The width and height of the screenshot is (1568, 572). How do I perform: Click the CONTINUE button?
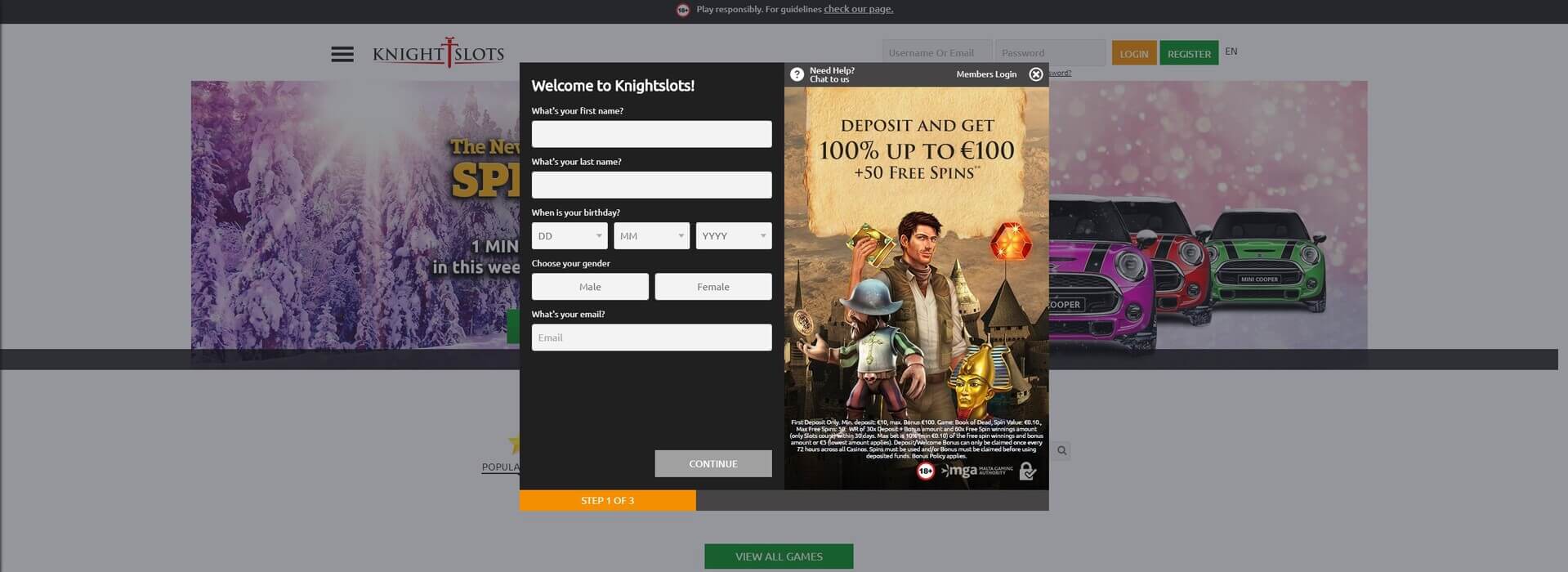(x=713, y=463)
